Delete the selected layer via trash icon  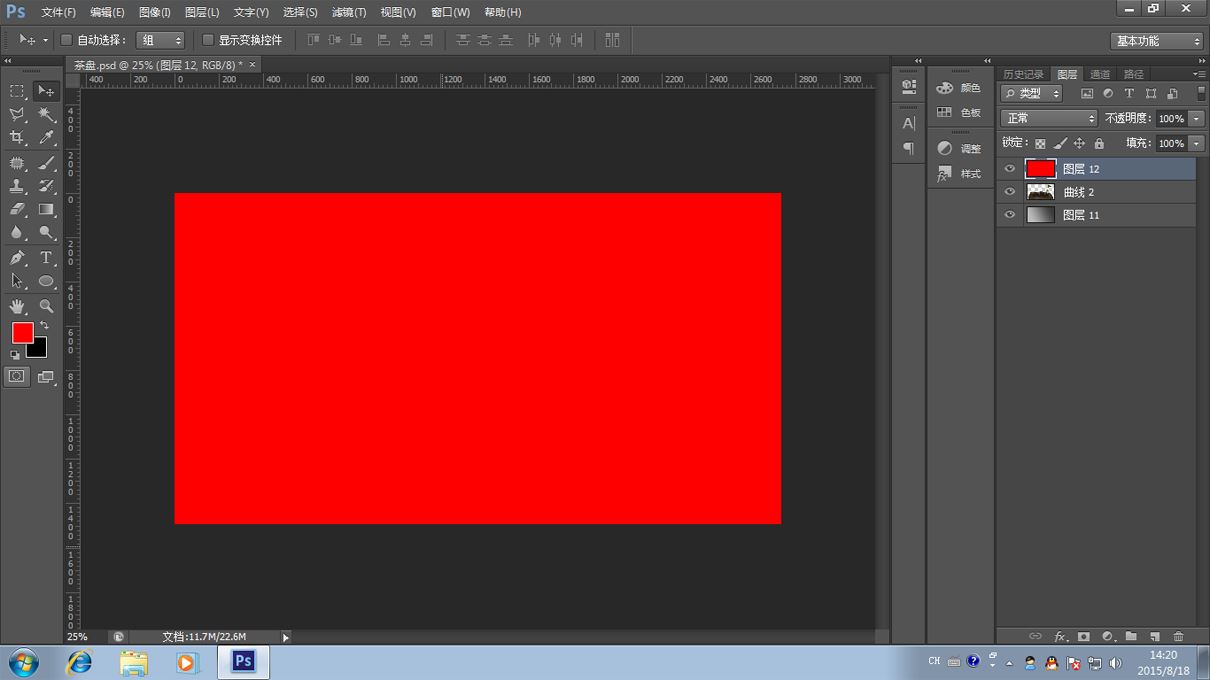(x=1178, y=637)
